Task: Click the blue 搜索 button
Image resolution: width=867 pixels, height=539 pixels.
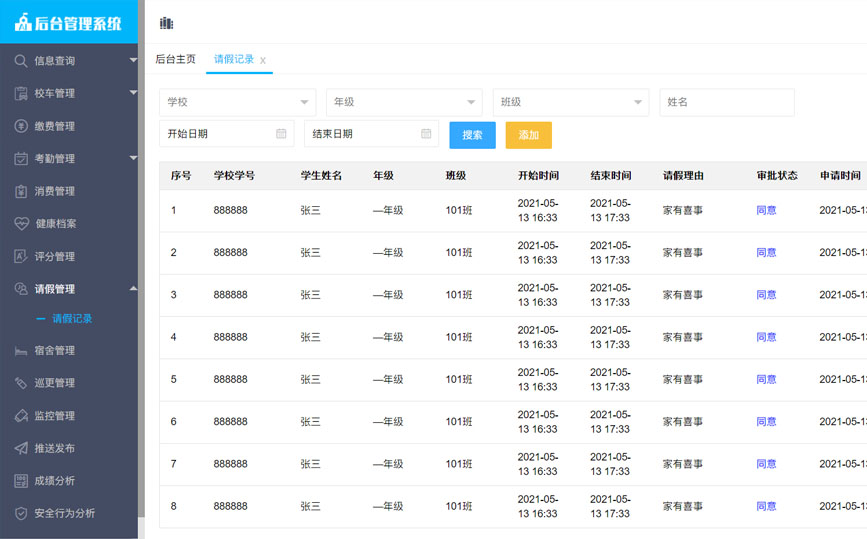Action: point(472,135)
